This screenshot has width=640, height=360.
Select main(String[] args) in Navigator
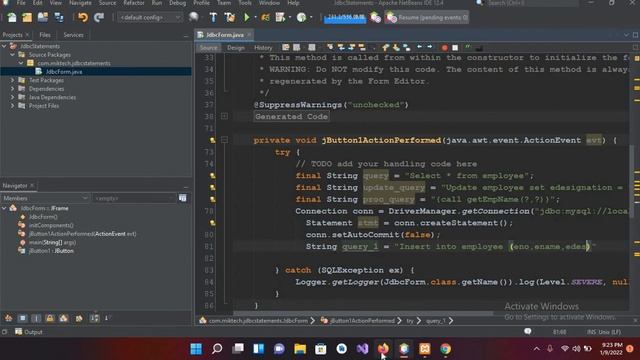pos(52,242)
